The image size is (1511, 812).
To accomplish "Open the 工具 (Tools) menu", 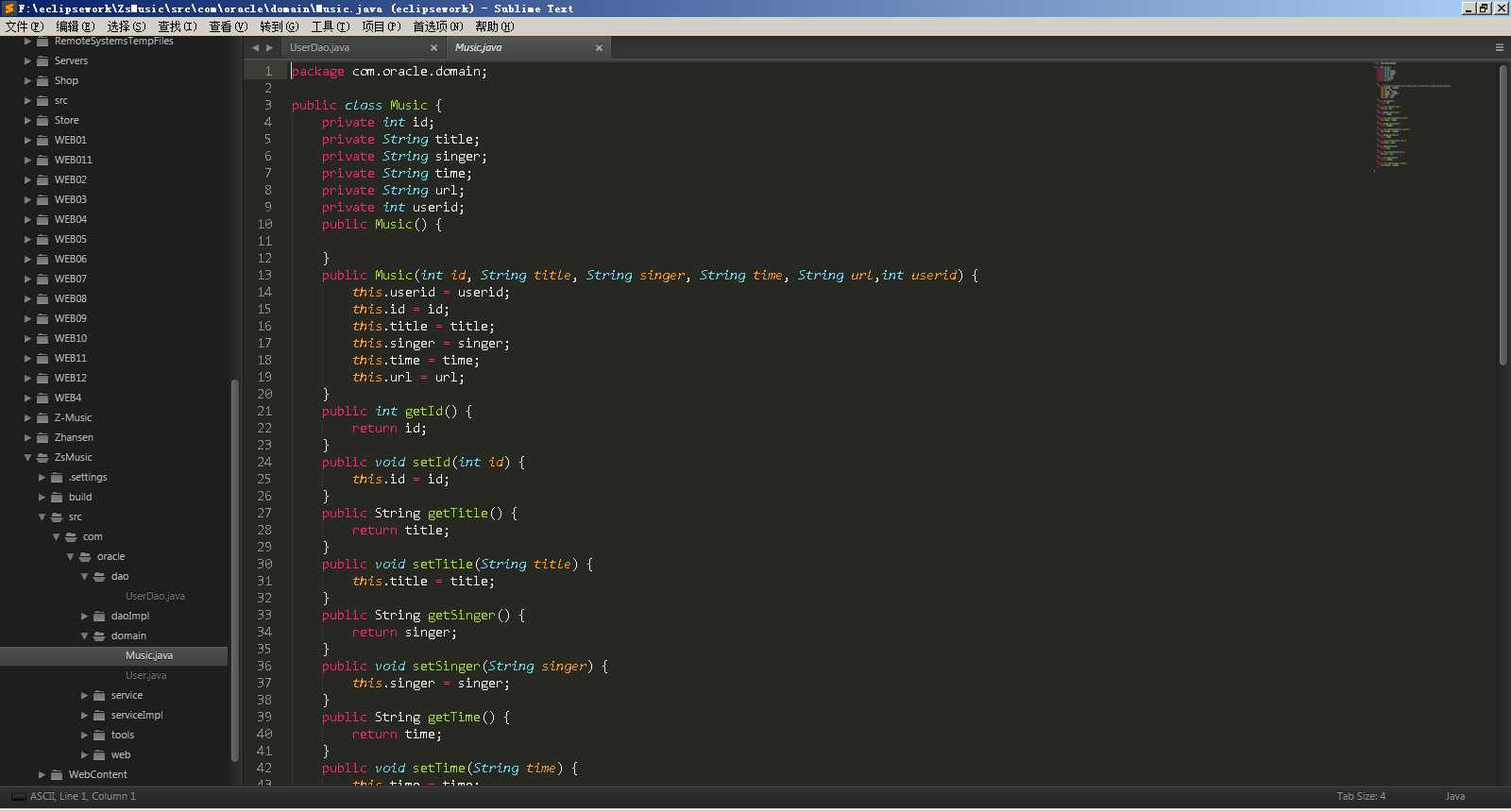I will pyautogui.click(x=331, y=26).
